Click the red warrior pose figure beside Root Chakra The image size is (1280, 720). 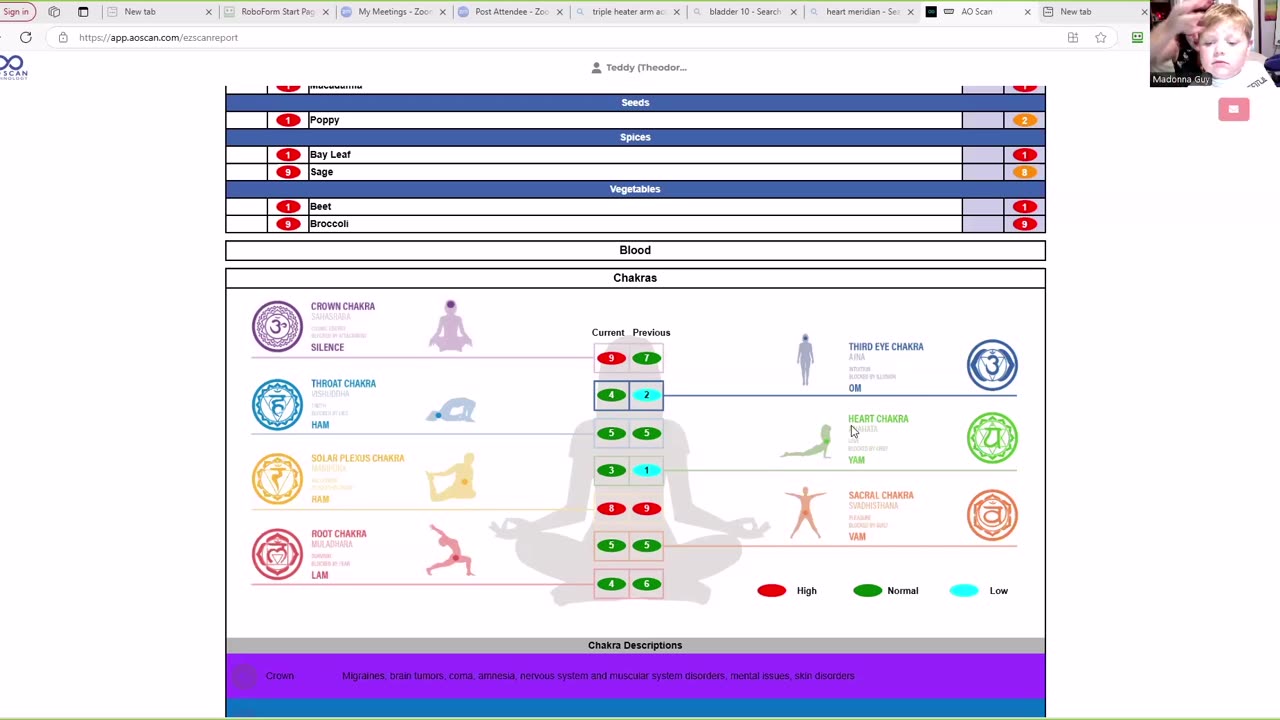[x=450, y=550]
